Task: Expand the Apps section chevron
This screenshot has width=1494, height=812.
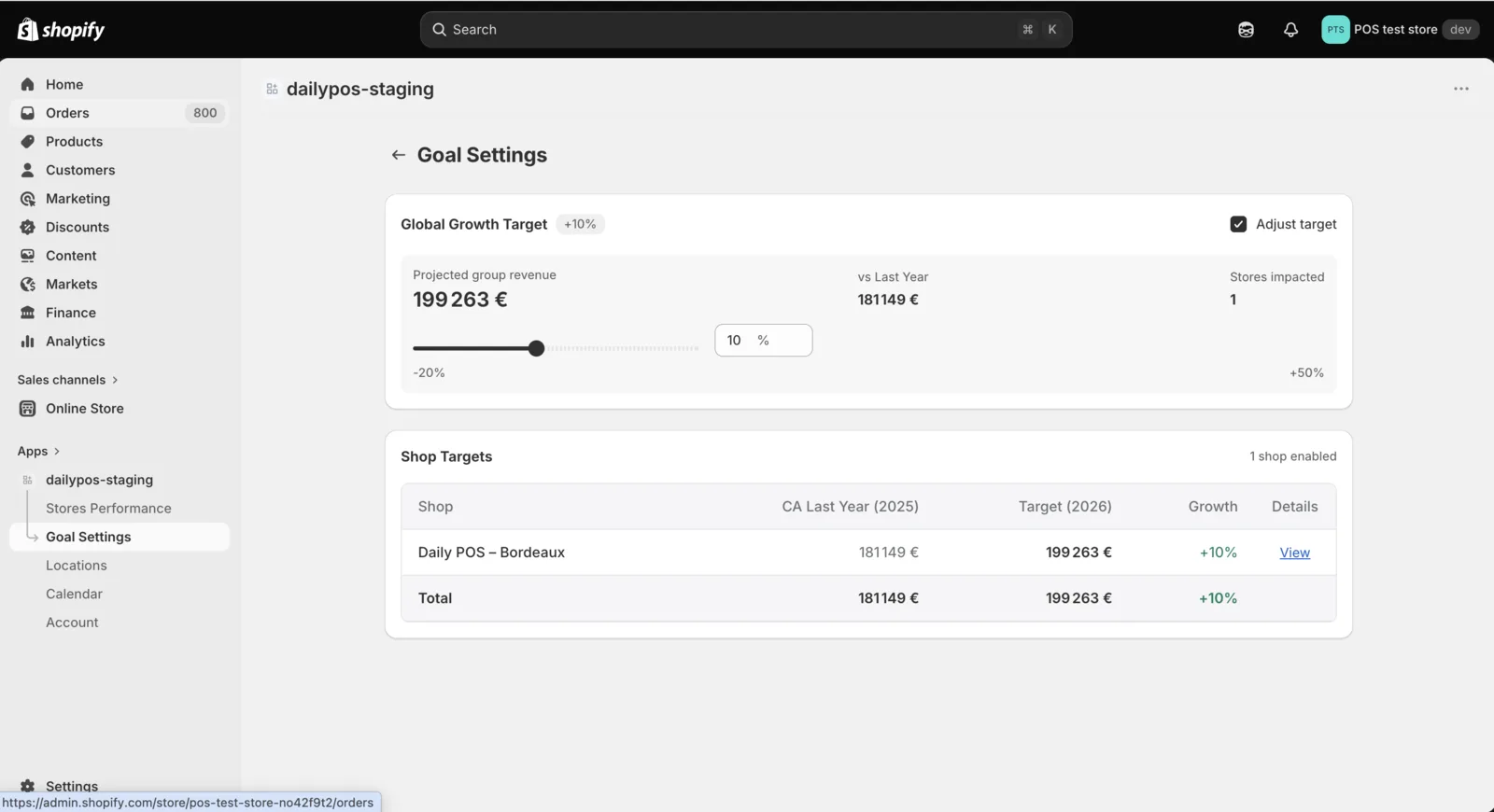Action: pos(57,452)
